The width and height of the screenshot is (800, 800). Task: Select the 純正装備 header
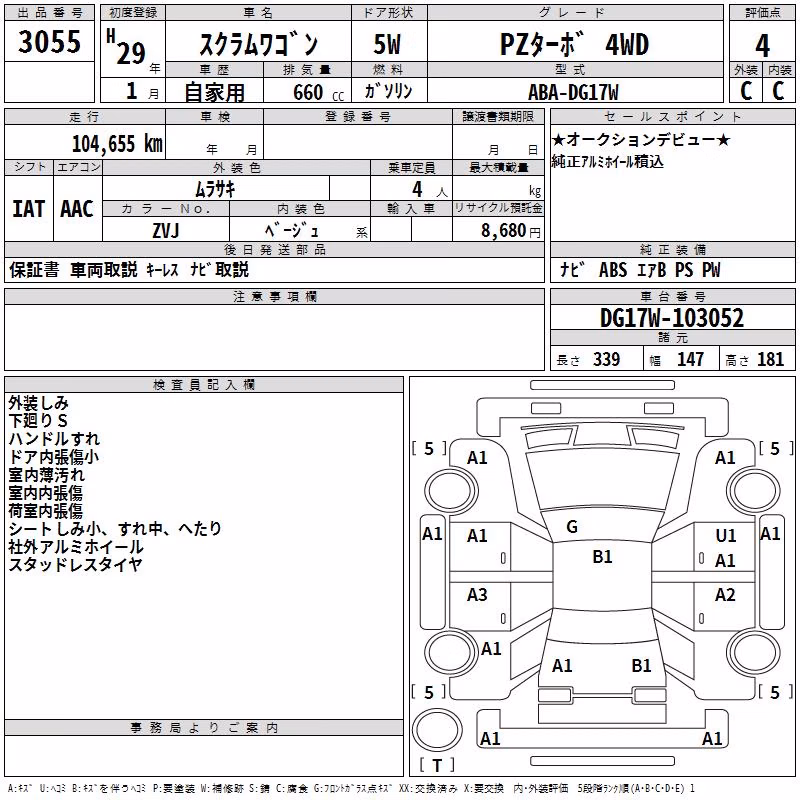point(672,249)
